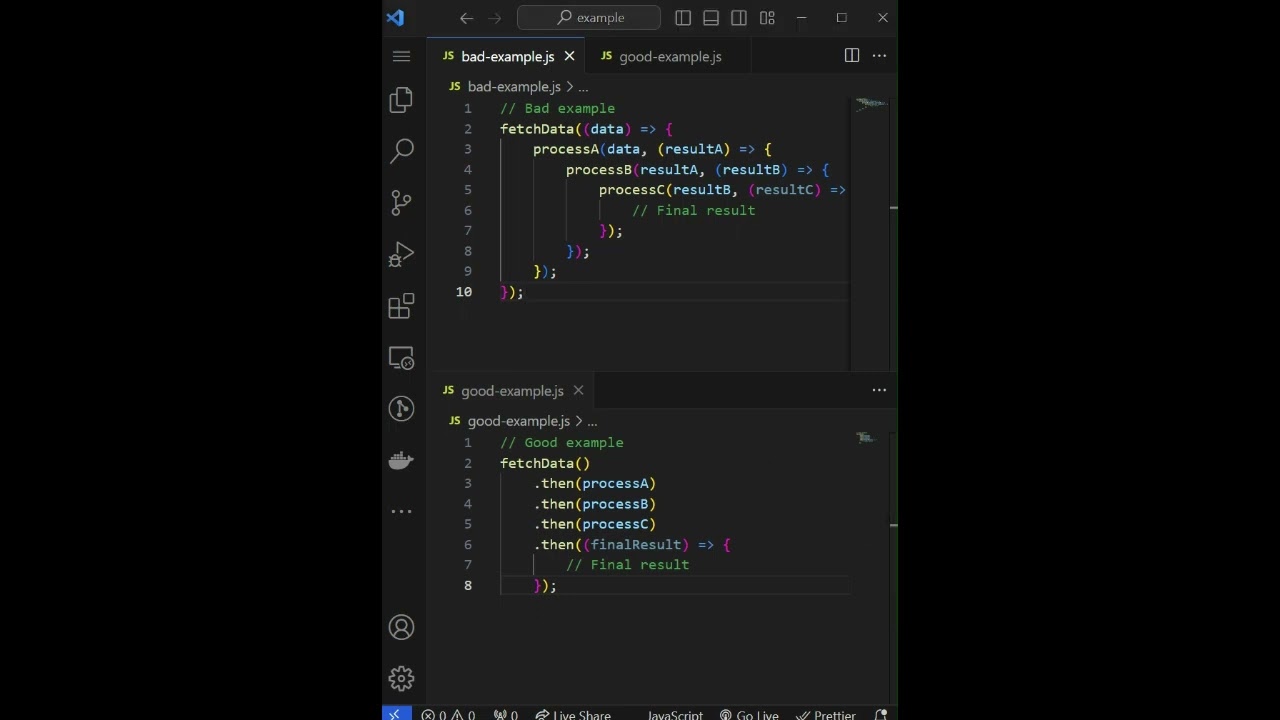Click the '.then(processB)' line
The height and width of the screenshot is (720, 1280).
[x=594, y=504]
